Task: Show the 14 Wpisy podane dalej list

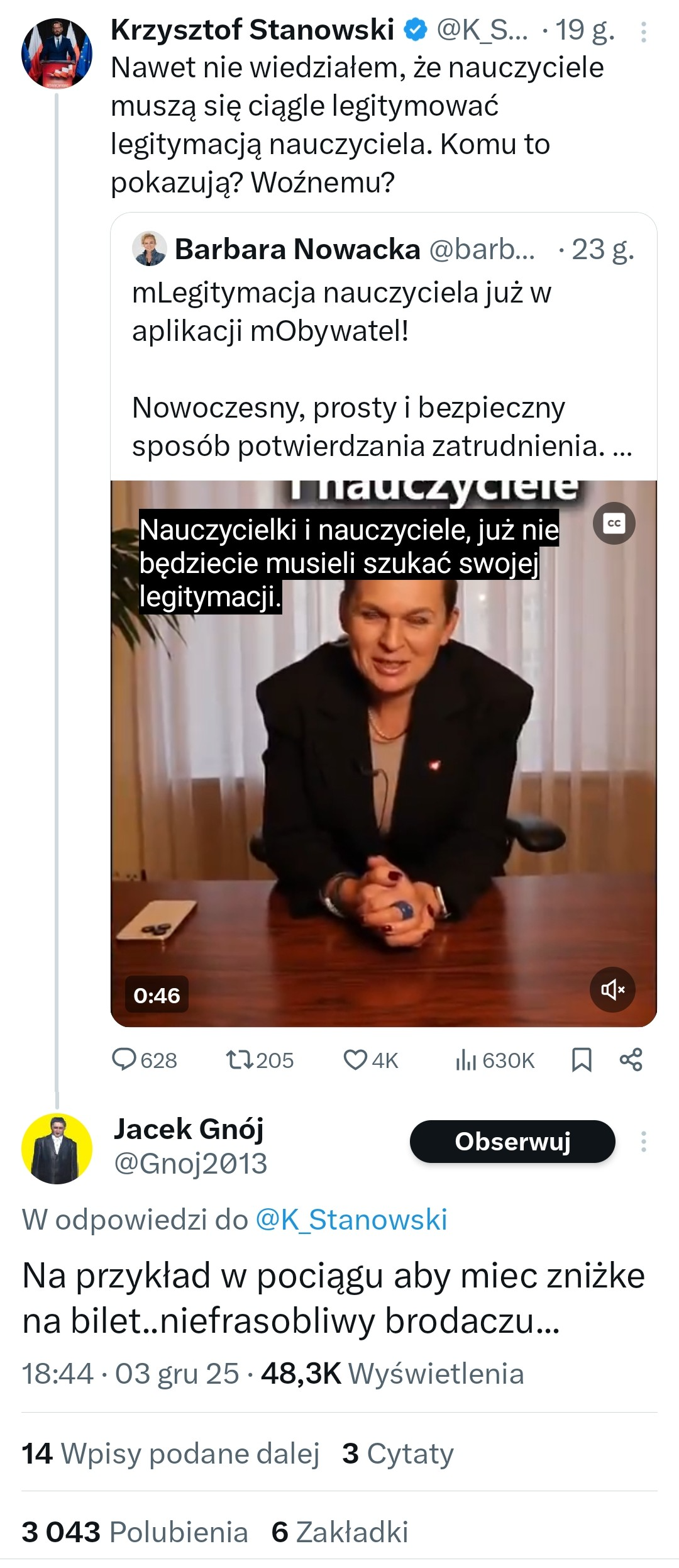Action: tap(170, 1454)
